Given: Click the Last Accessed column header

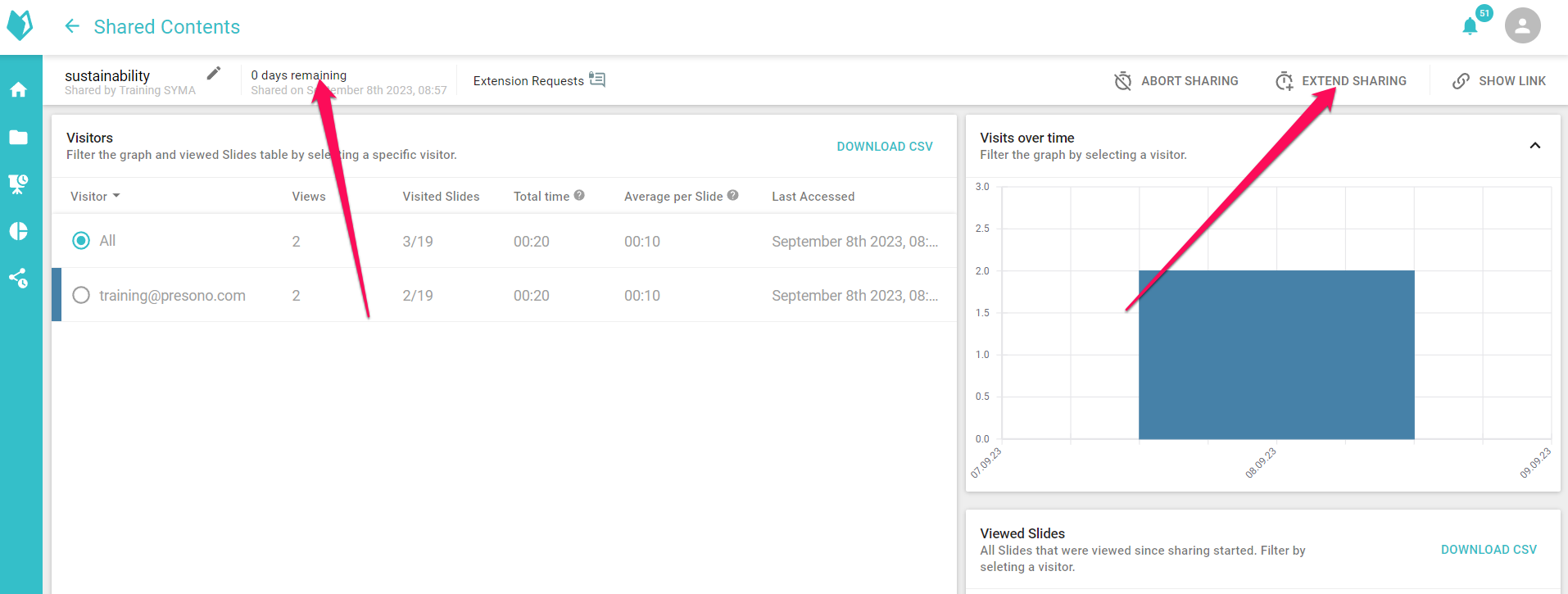Looking at the screenshot, I should pos(813,197).
